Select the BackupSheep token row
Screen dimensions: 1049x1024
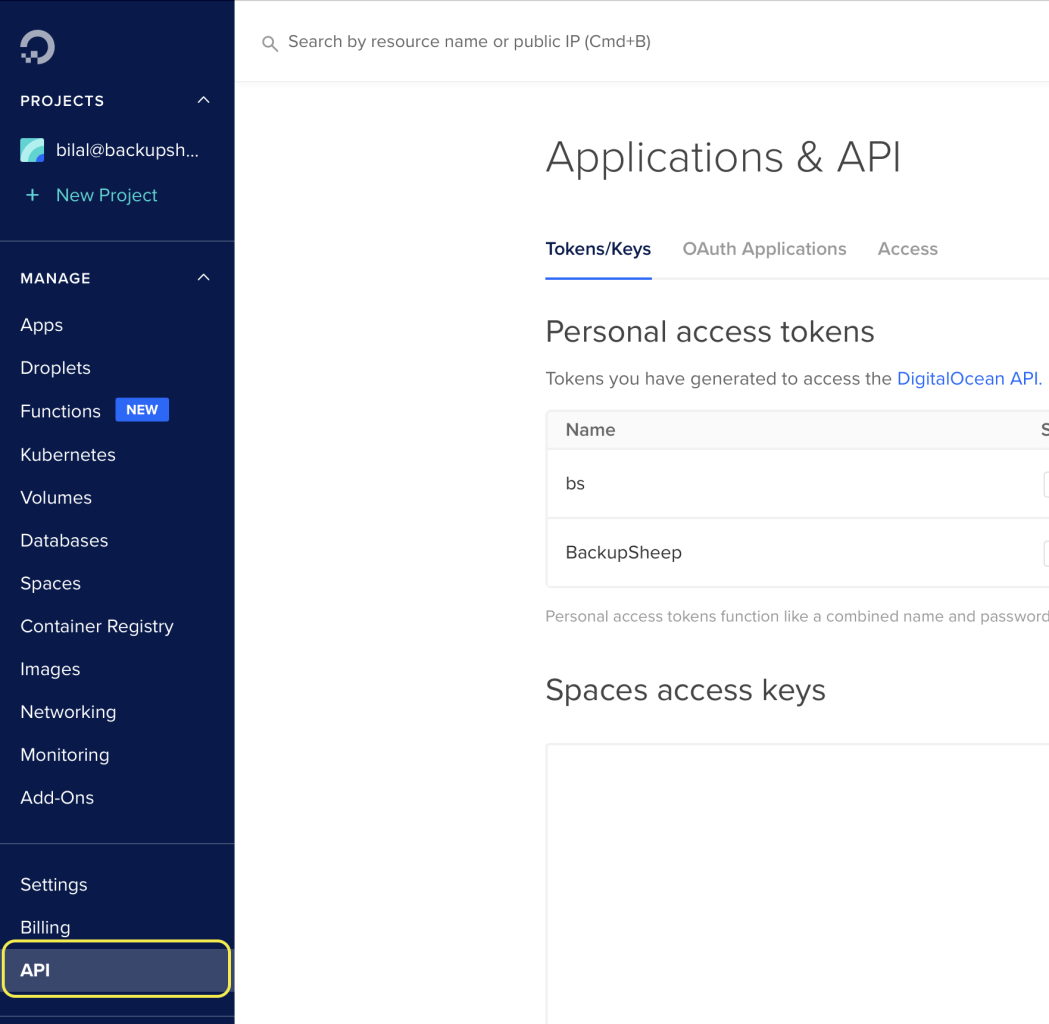(x=797, y=552)
